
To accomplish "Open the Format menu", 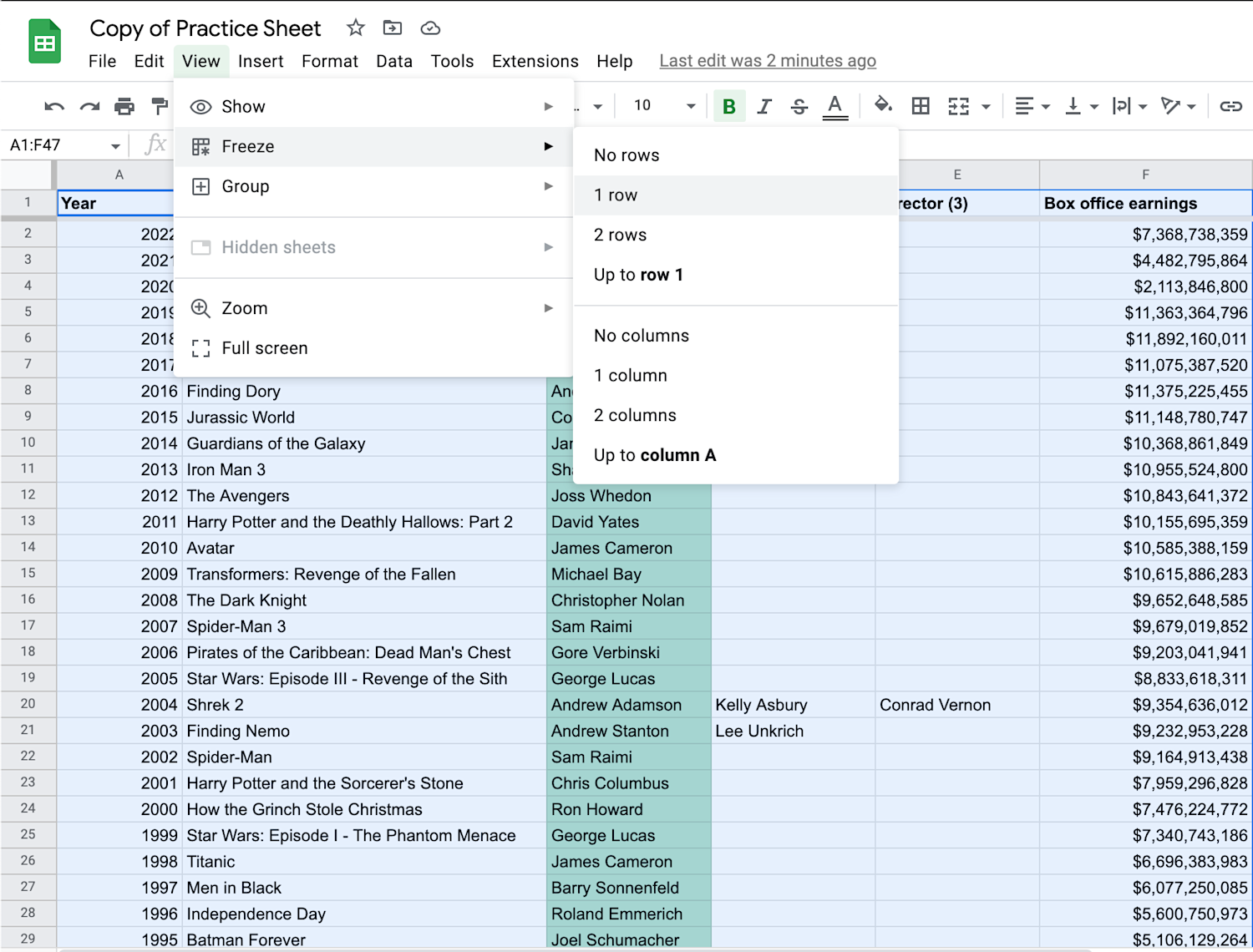I will click(x=330, y=61).
